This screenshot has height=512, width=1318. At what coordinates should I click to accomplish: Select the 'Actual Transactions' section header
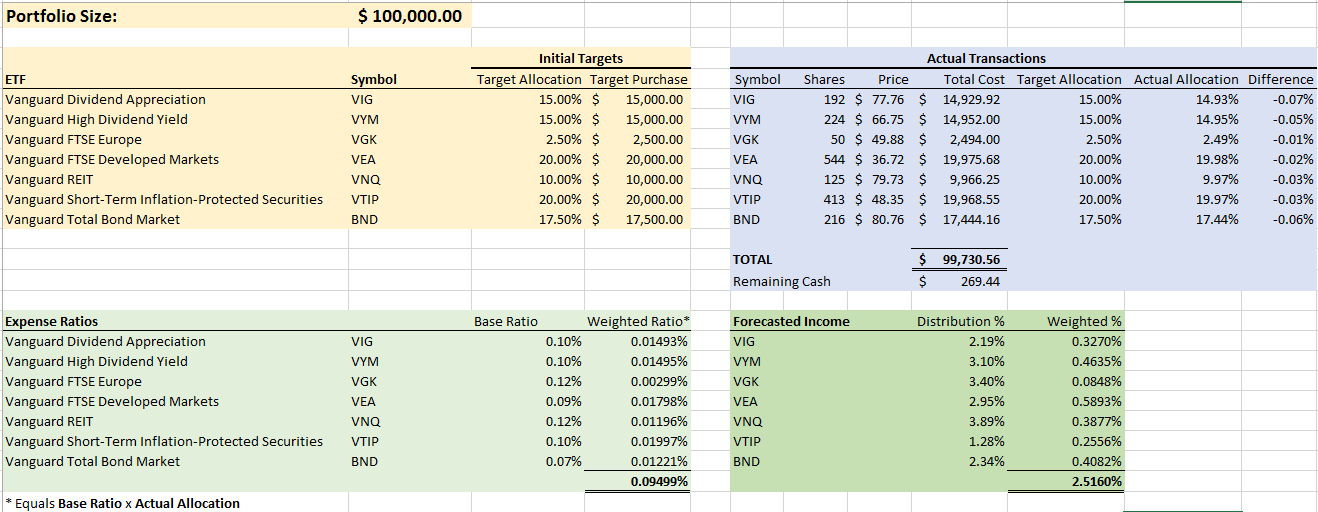tap(986, 59)
